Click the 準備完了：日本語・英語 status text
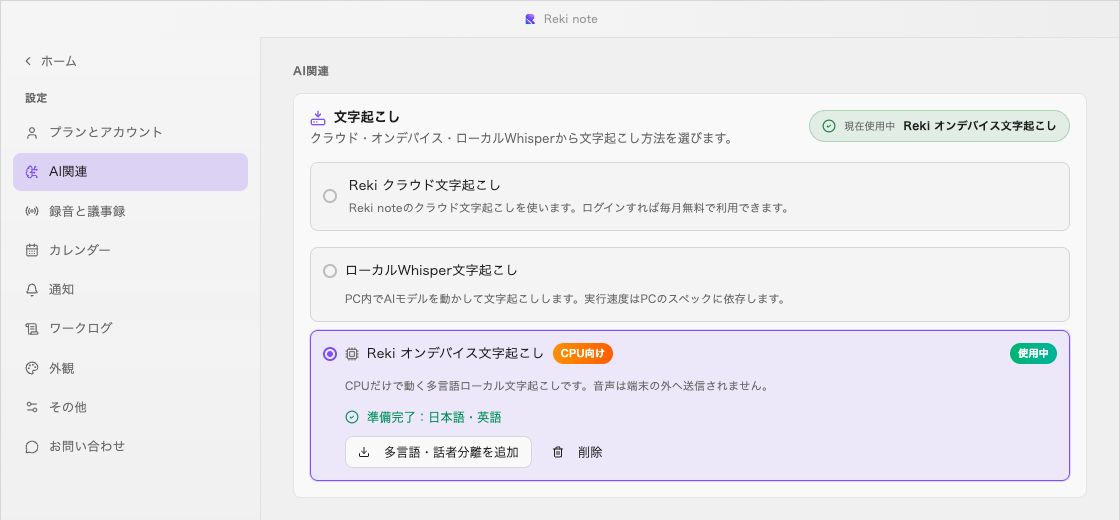Image resolution: width=1120 pixels, height=520 pixels. click(434, 417)
